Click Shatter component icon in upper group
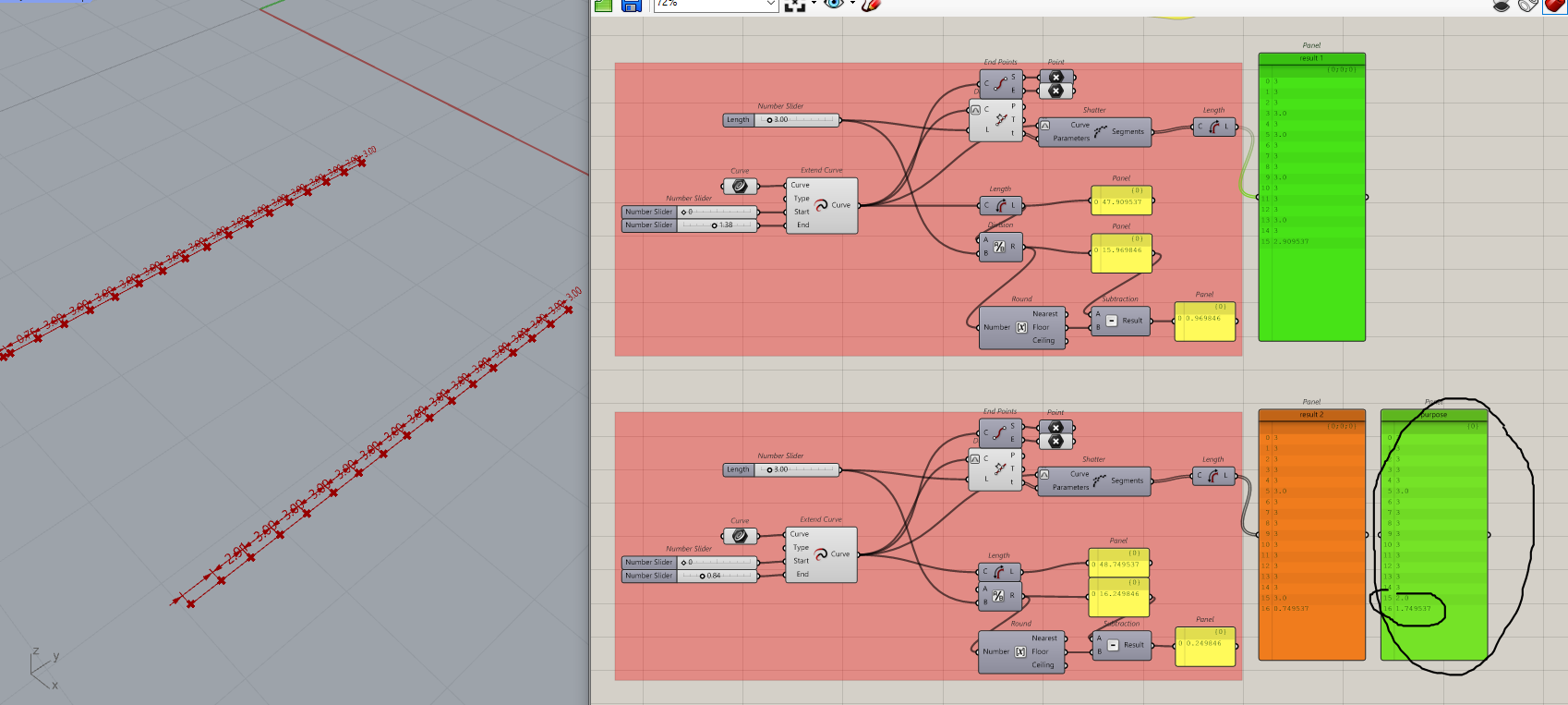1568x705 pixels. [x=1100, y=131]
